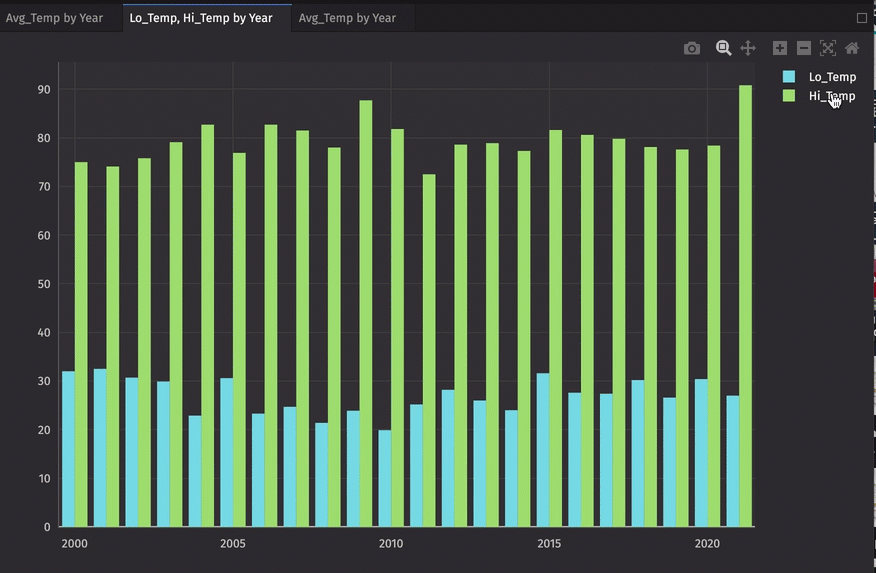Click the Zoom in plus icon

point(780,48)
